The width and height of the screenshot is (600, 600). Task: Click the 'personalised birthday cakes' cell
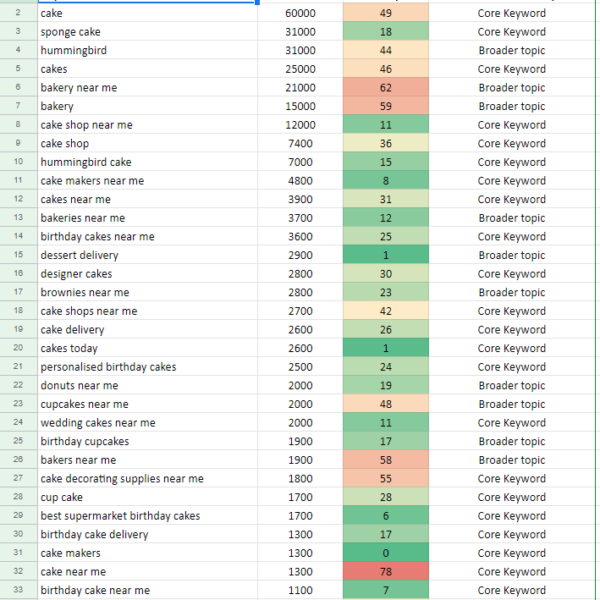click(x=147, y=367)
